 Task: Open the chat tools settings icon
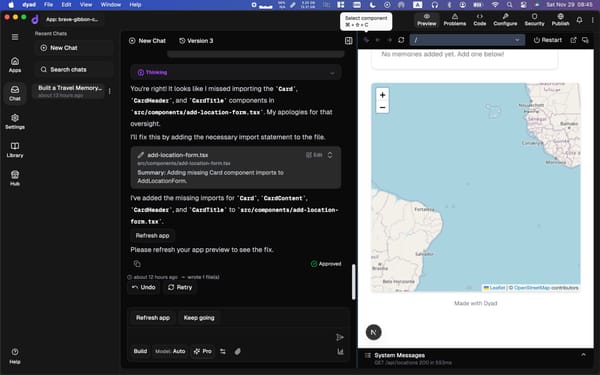coord(223,352)
